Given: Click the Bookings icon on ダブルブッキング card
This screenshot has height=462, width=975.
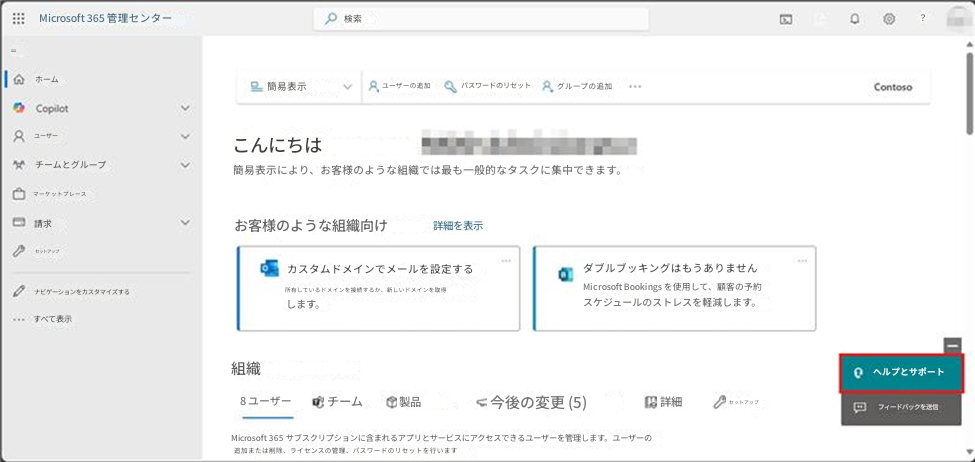Looking at the screenshot, I should (x=566, y=274).
